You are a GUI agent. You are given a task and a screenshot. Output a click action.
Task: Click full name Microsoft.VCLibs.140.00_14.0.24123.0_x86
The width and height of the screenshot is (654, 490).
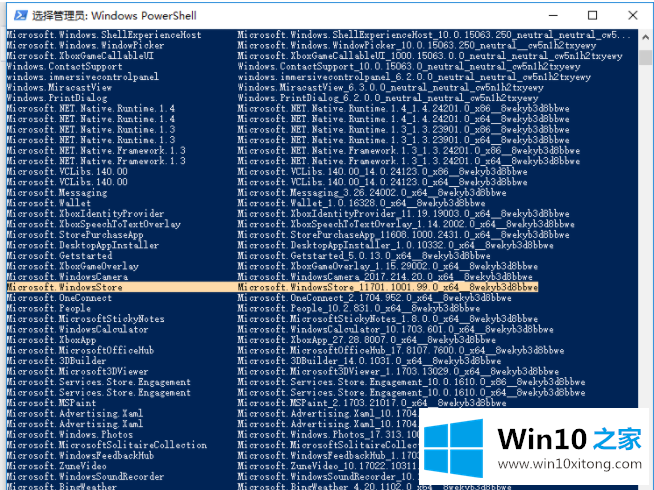pyautogui.click(x=382, y=171)
